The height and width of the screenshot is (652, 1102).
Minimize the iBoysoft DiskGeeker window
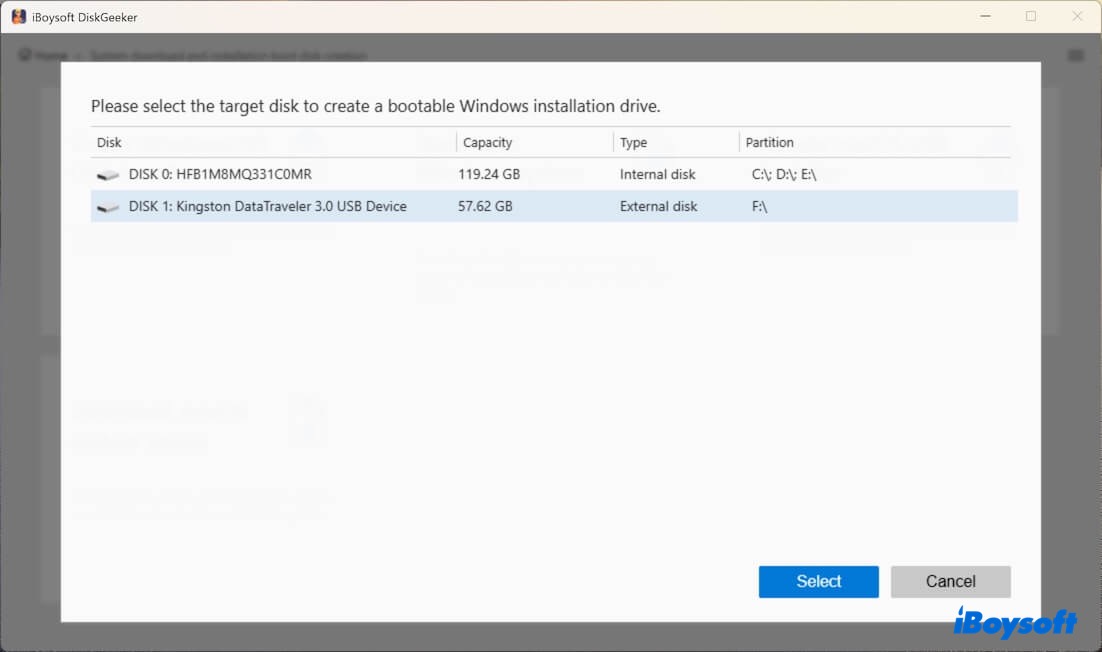tap(985, 16)
